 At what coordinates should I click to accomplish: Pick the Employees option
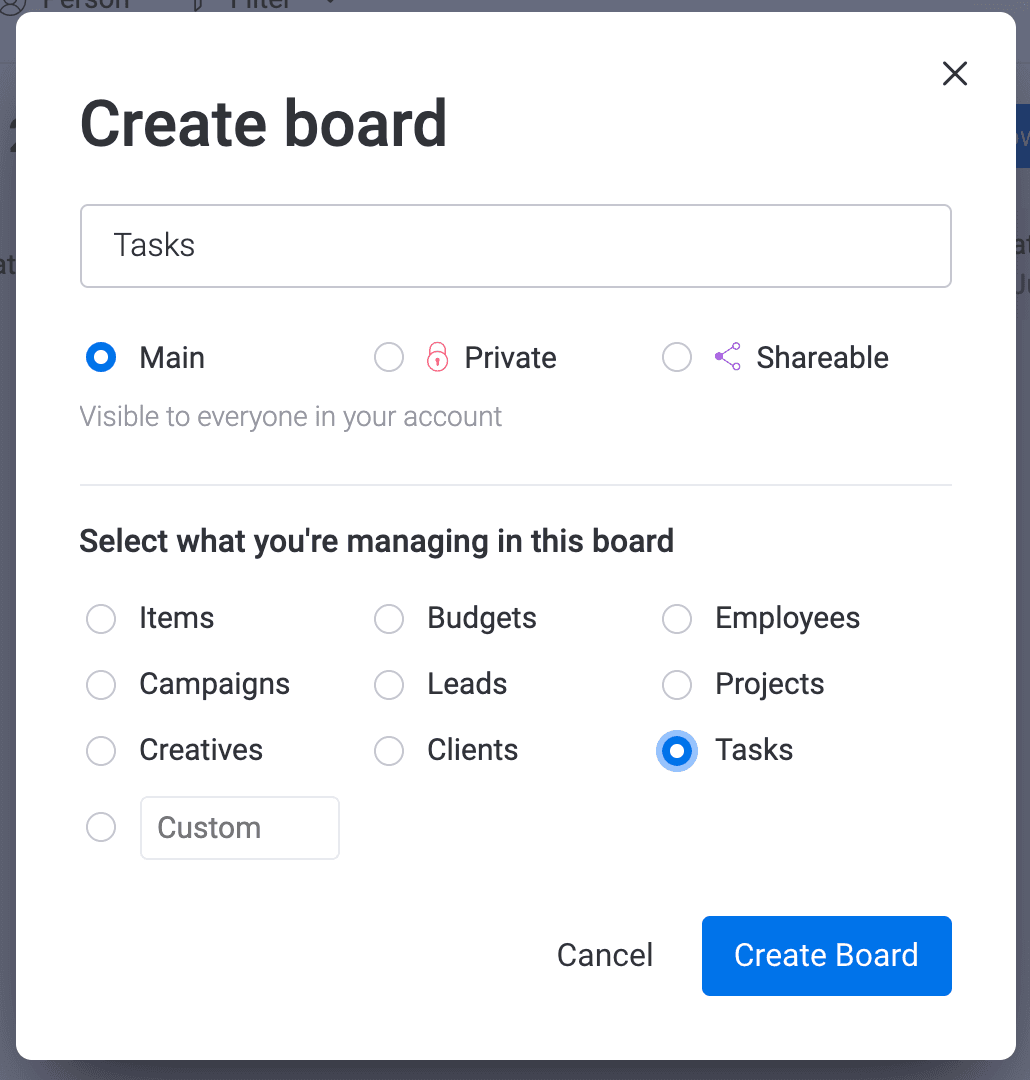[x=677, y=619]
